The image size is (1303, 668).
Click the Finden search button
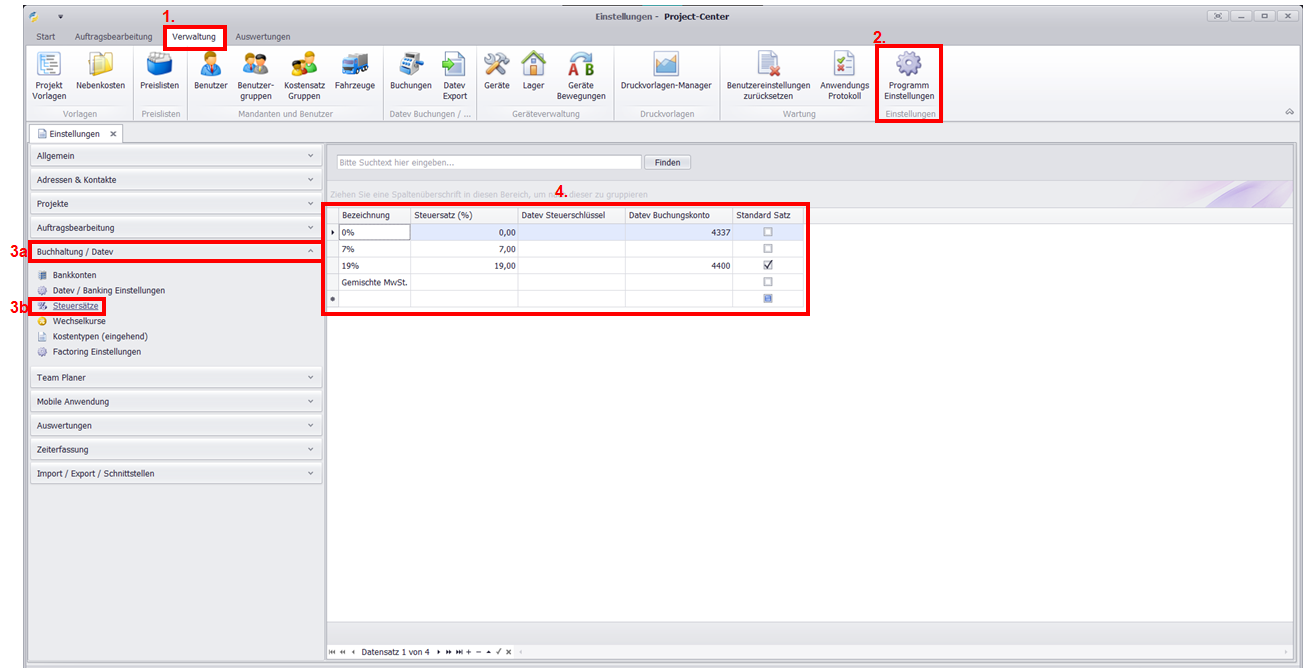coord(667,162)
